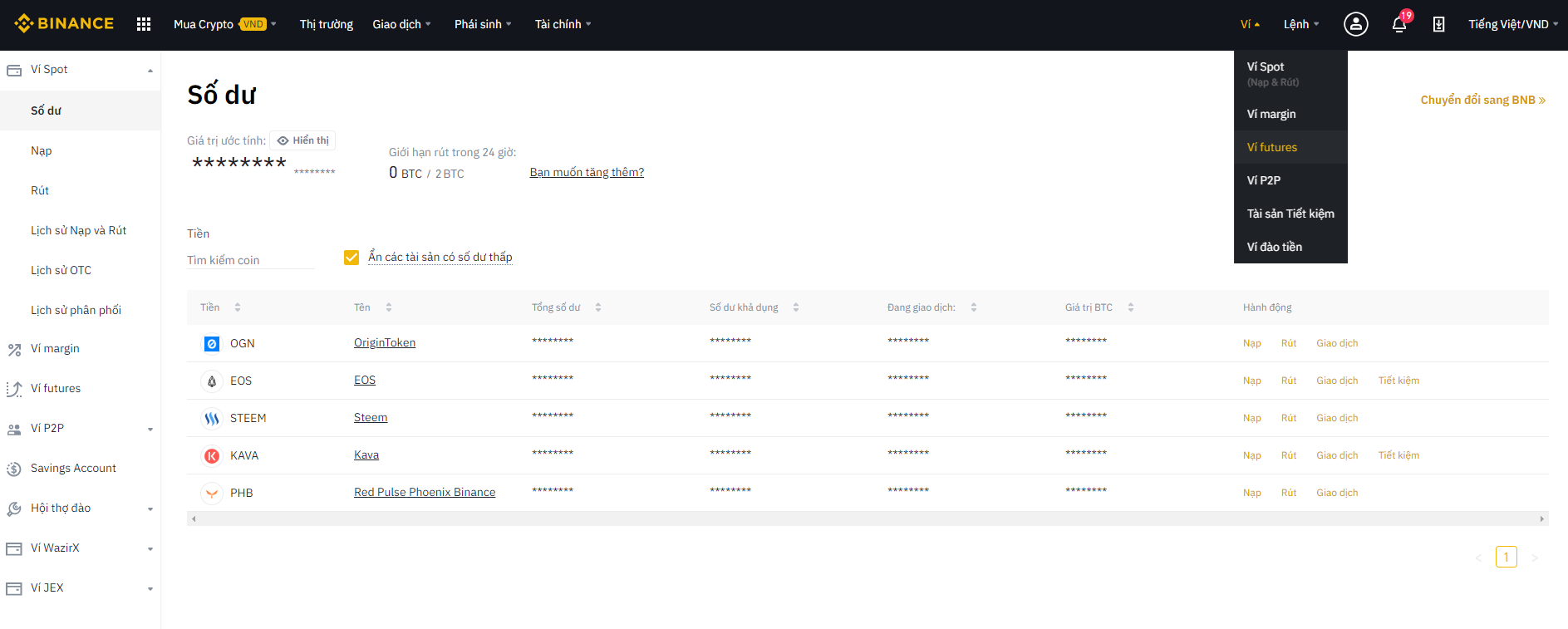Image resolution: width=1568 pixels, height=629 pixels.
Task: Click the Ví WazirX sidebar icon
Action: tap(14, 548)
